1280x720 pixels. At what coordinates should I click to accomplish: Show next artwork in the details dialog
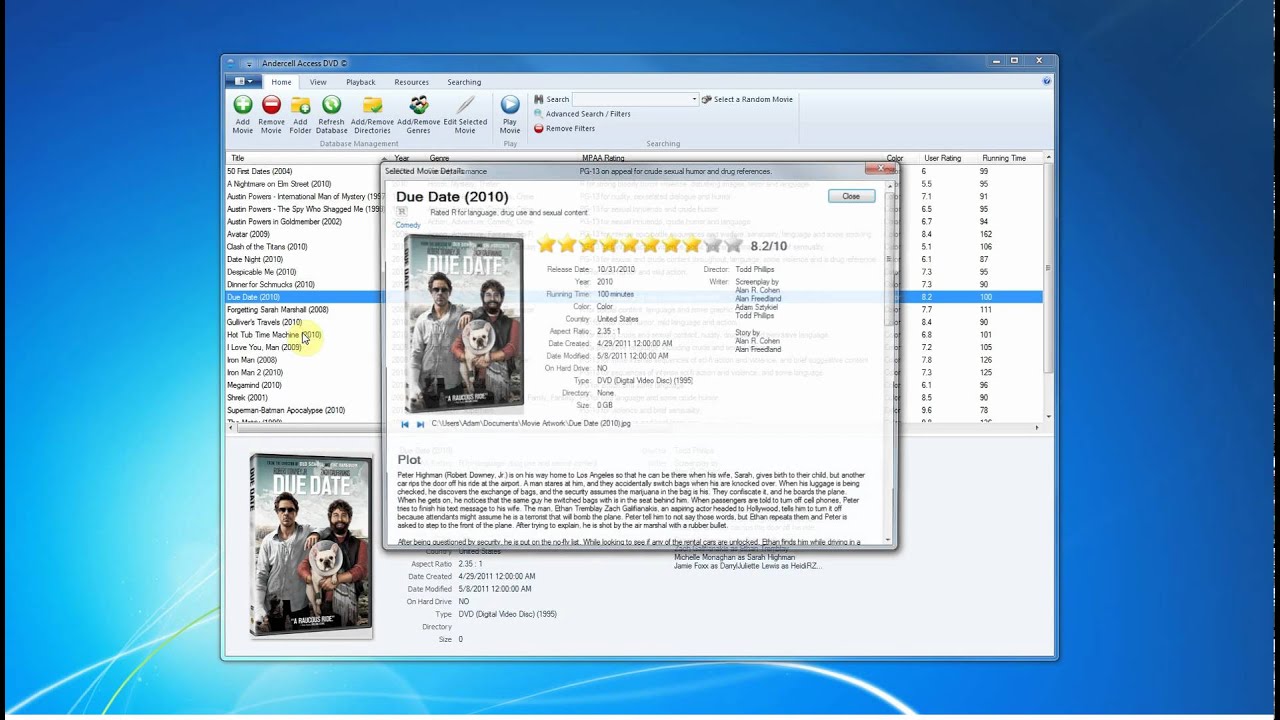420,424
